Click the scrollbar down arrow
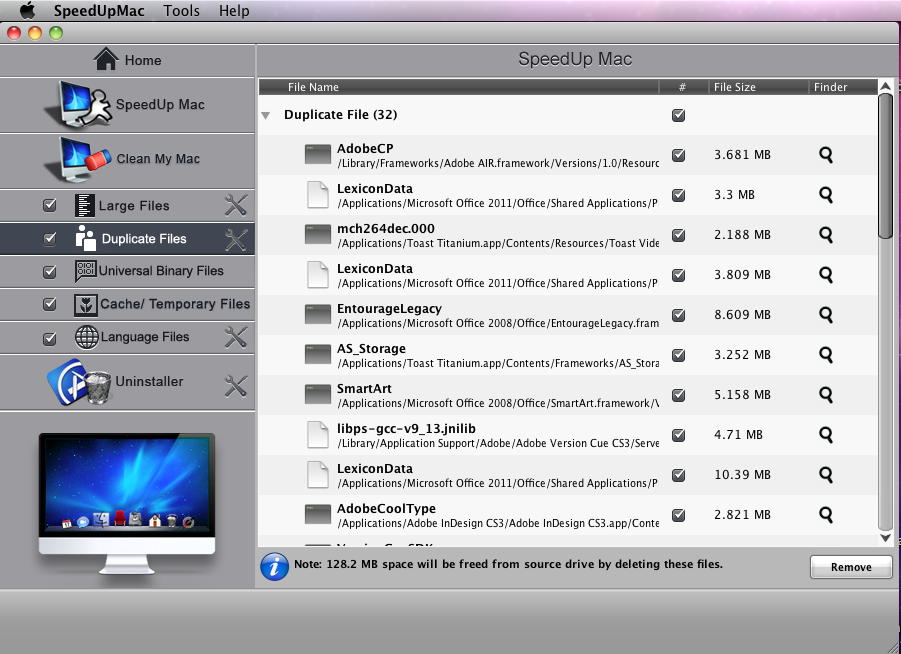Viewport: 901px width, 654px height. click(x=885, y=538)
